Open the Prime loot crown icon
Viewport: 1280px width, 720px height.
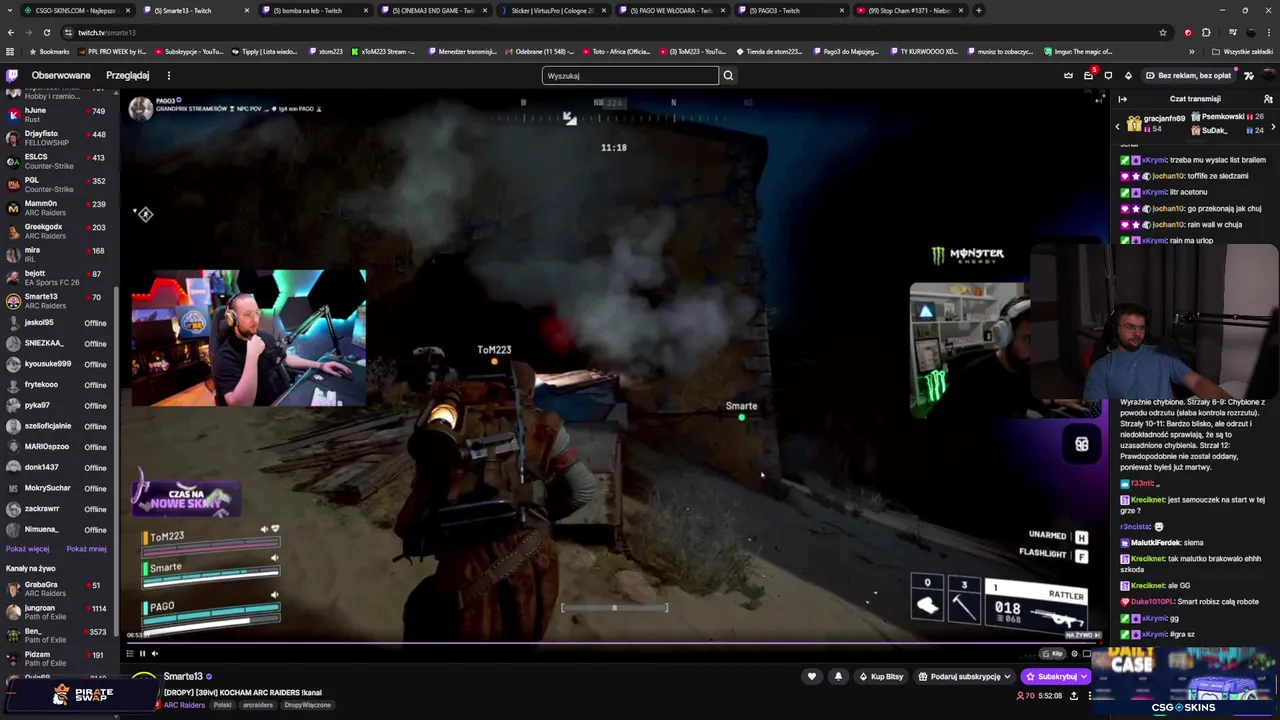pos(1068,75)
